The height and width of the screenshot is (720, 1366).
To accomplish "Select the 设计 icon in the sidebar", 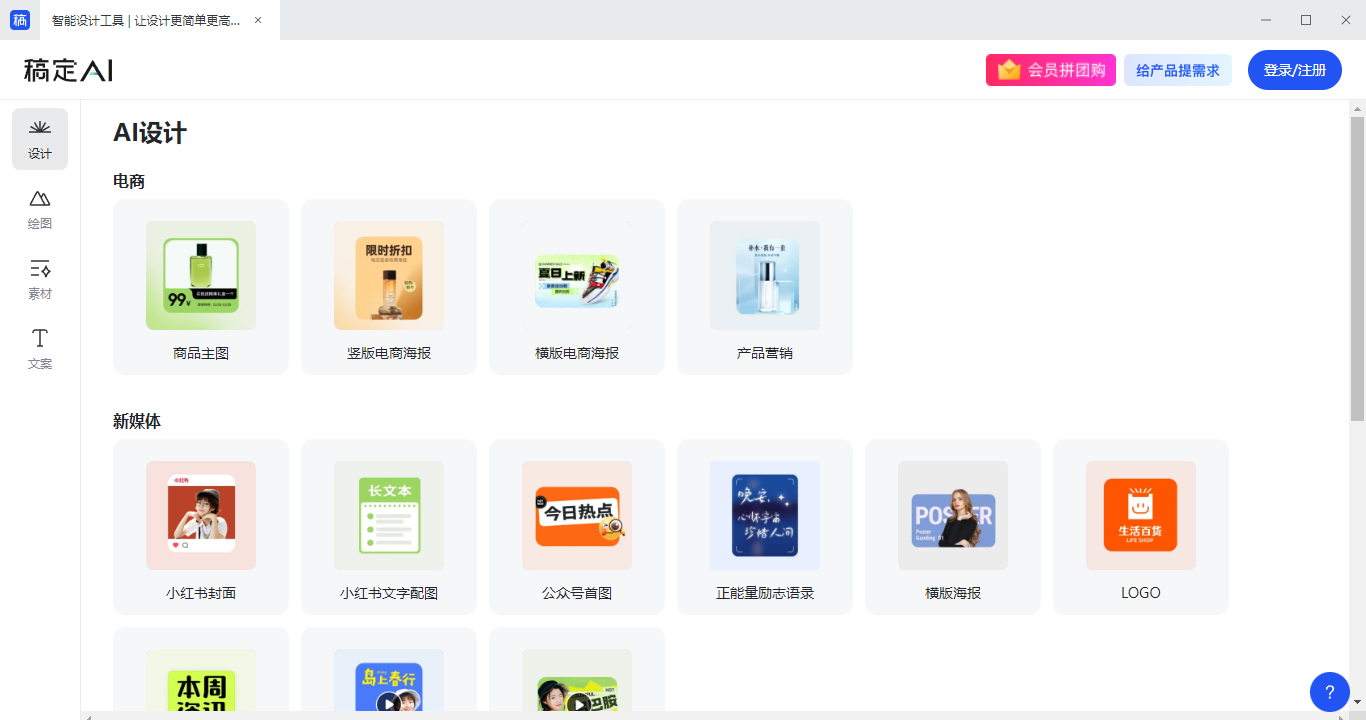I will [x=39, y=139].
